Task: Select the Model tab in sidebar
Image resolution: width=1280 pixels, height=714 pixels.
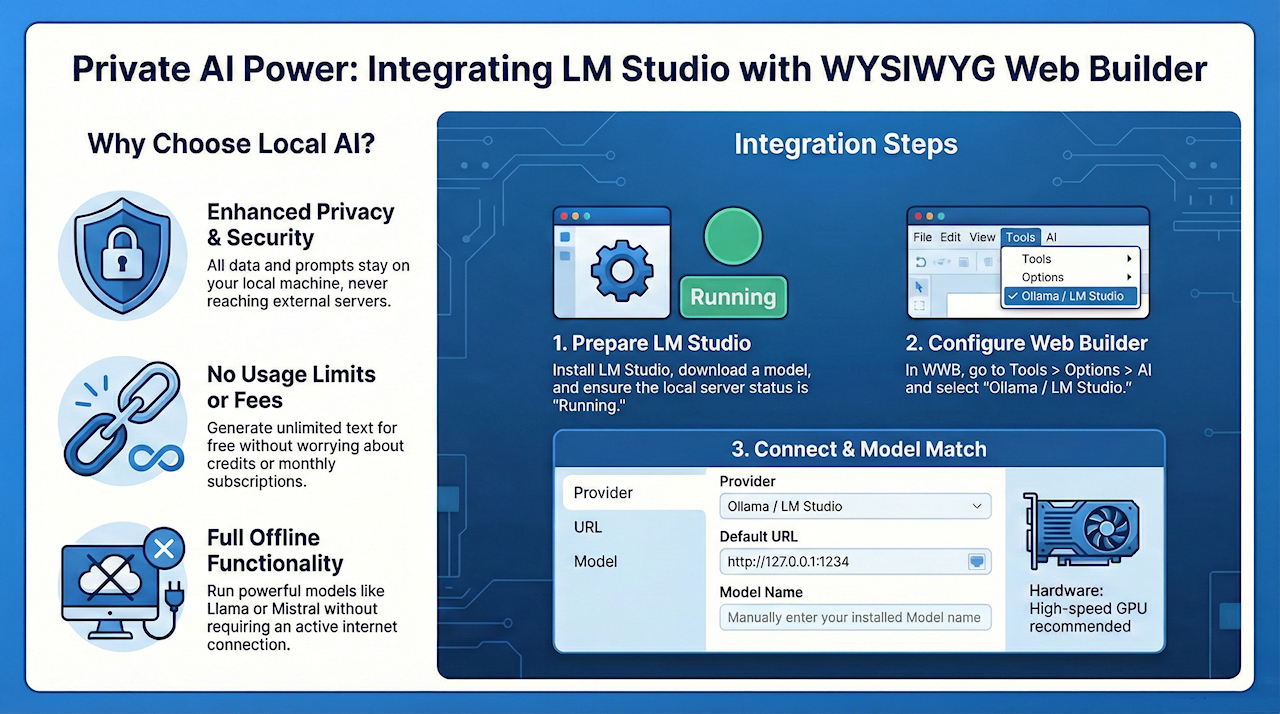Action: point(595,561)
